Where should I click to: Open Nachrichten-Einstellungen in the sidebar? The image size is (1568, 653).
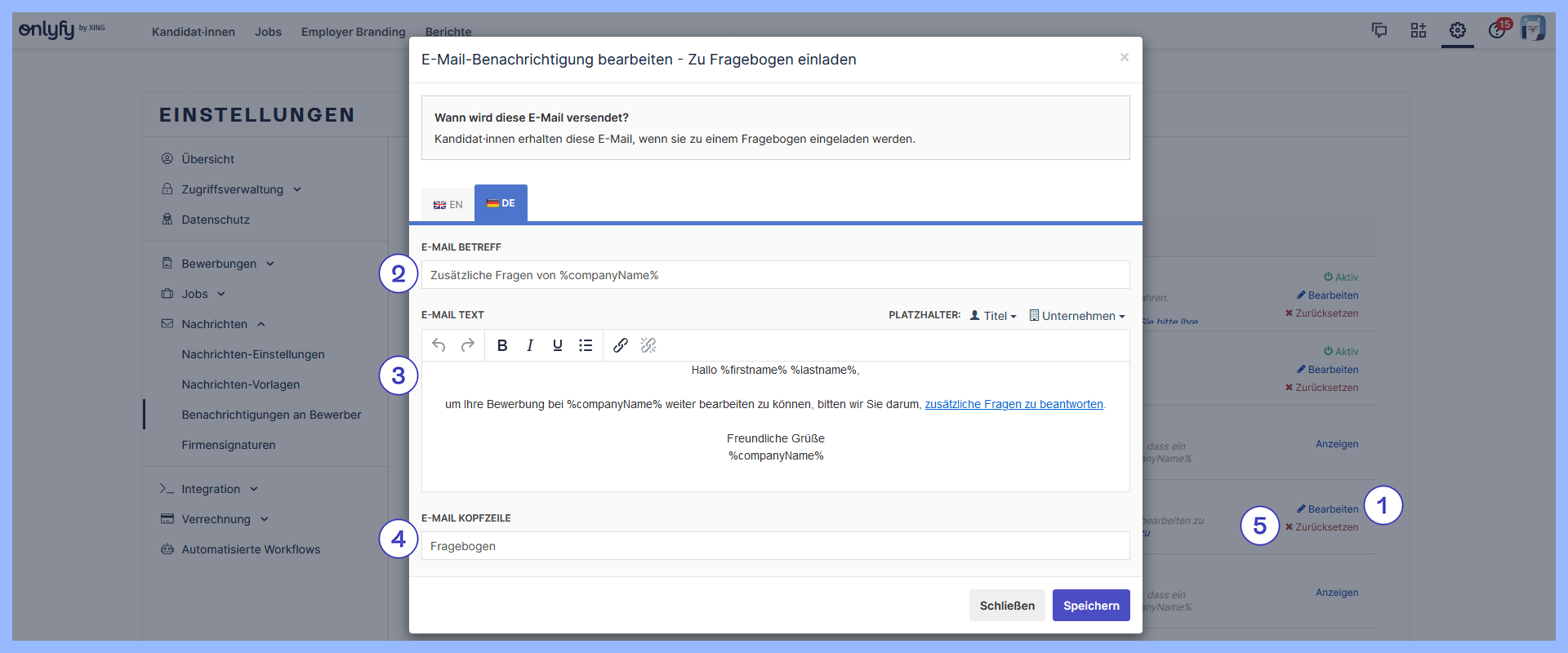pyautogui.click(x=253, y=354)
